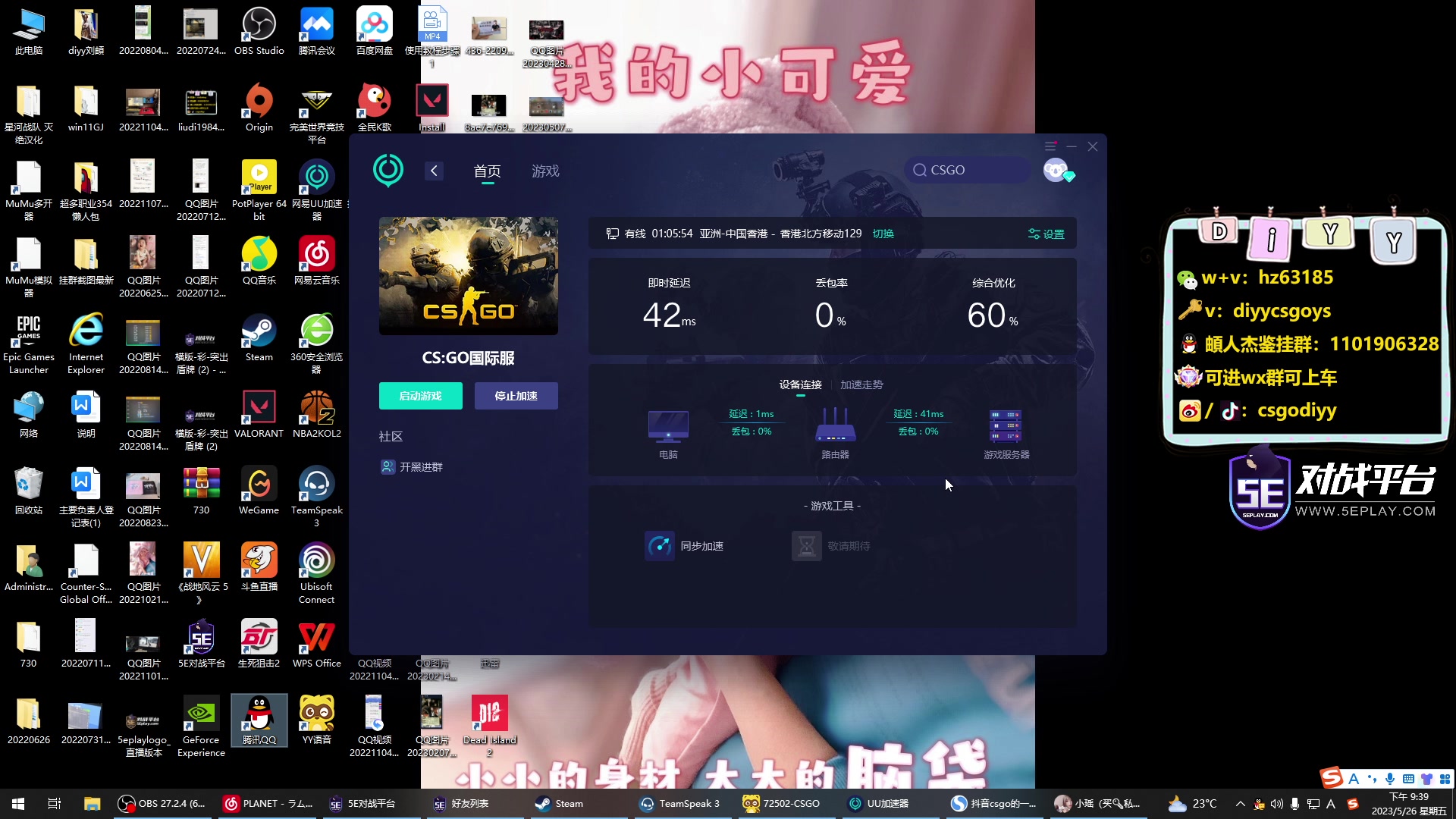This screenshot has width=1456, height=819.
Task: Select the 加速走势 tab
Action: pos(861,384)
